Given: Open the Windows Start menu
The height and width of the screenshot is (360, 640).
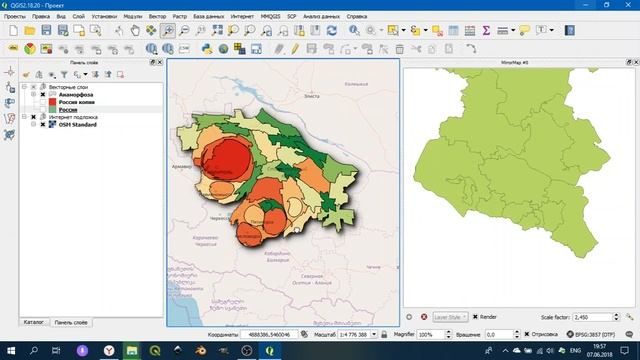Looking at the screenshot, I should (x=11, y=351).
